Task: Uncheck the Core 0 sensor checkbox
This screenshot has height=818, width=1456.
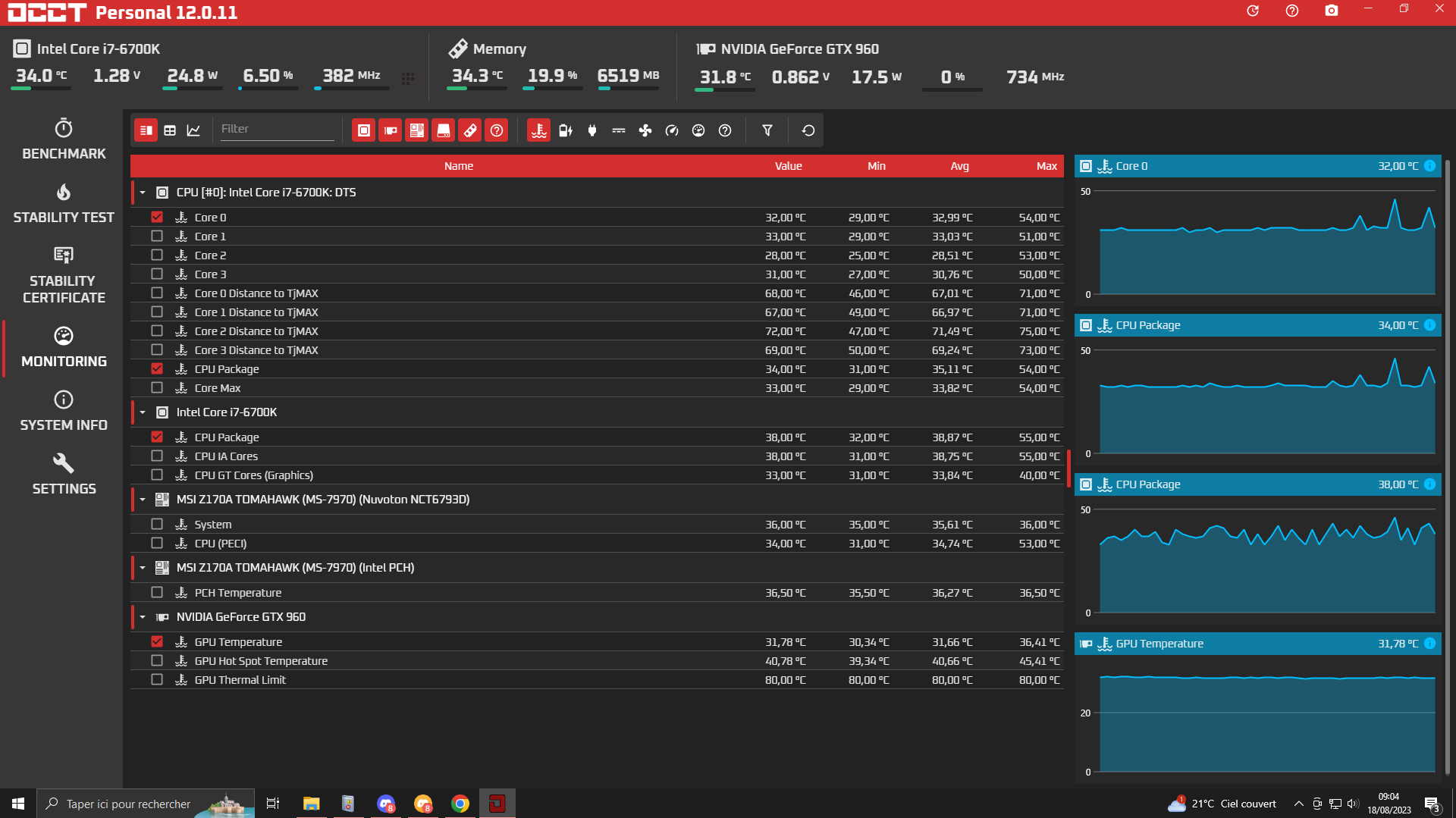Action: coord(157,217)
